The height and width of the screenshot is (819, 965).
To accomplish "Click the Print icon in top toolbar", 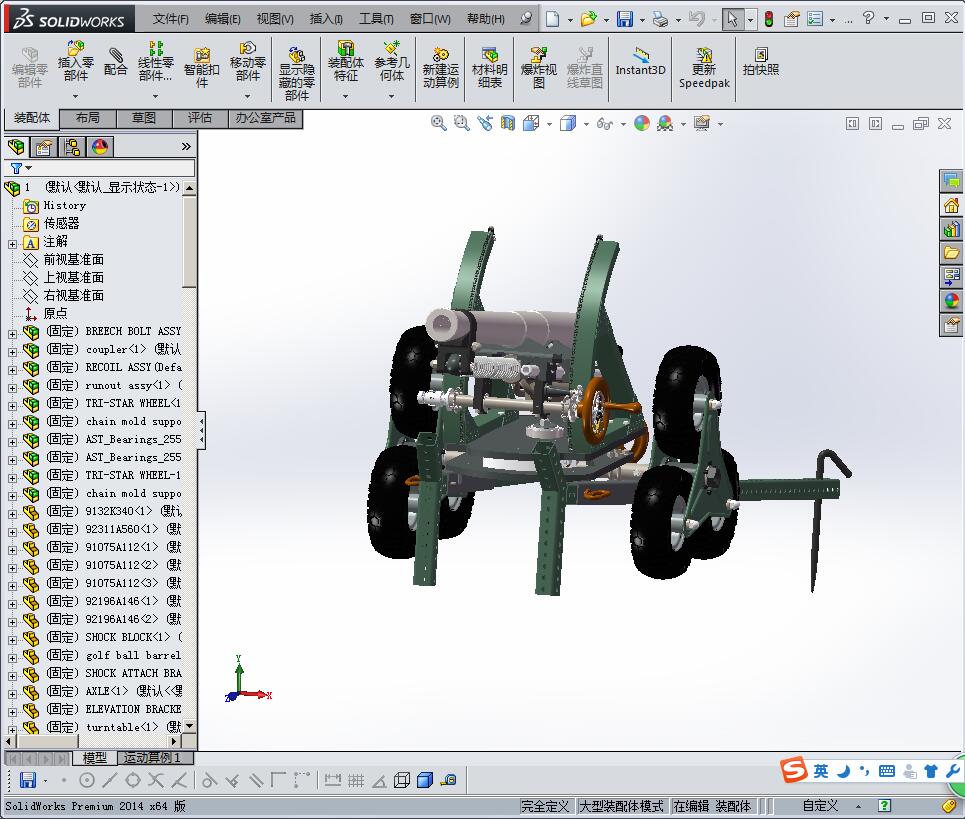I will tap(660, 19).
